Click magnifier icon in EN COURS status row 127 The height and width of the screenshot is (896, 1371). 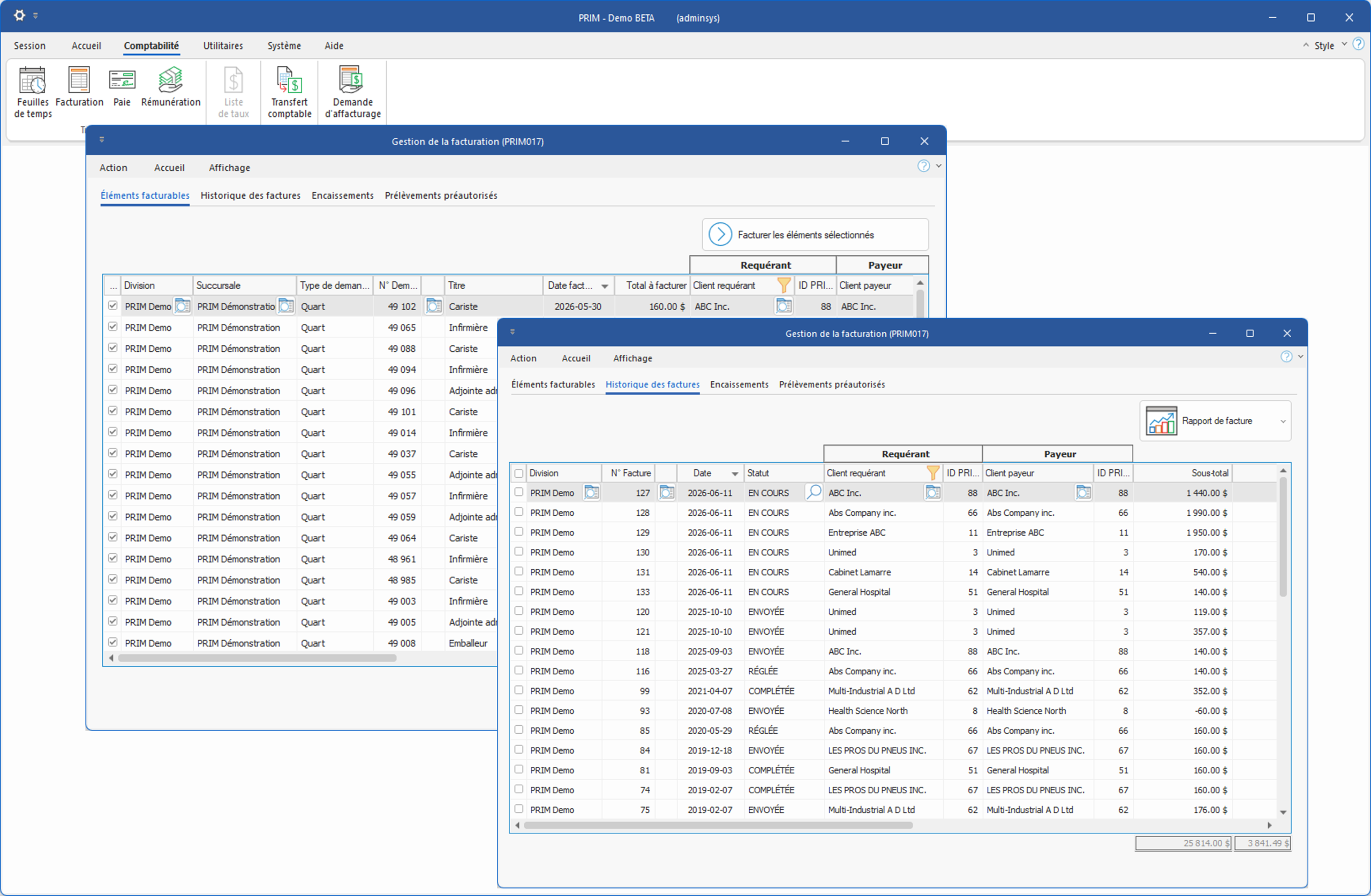pos(813,493)
